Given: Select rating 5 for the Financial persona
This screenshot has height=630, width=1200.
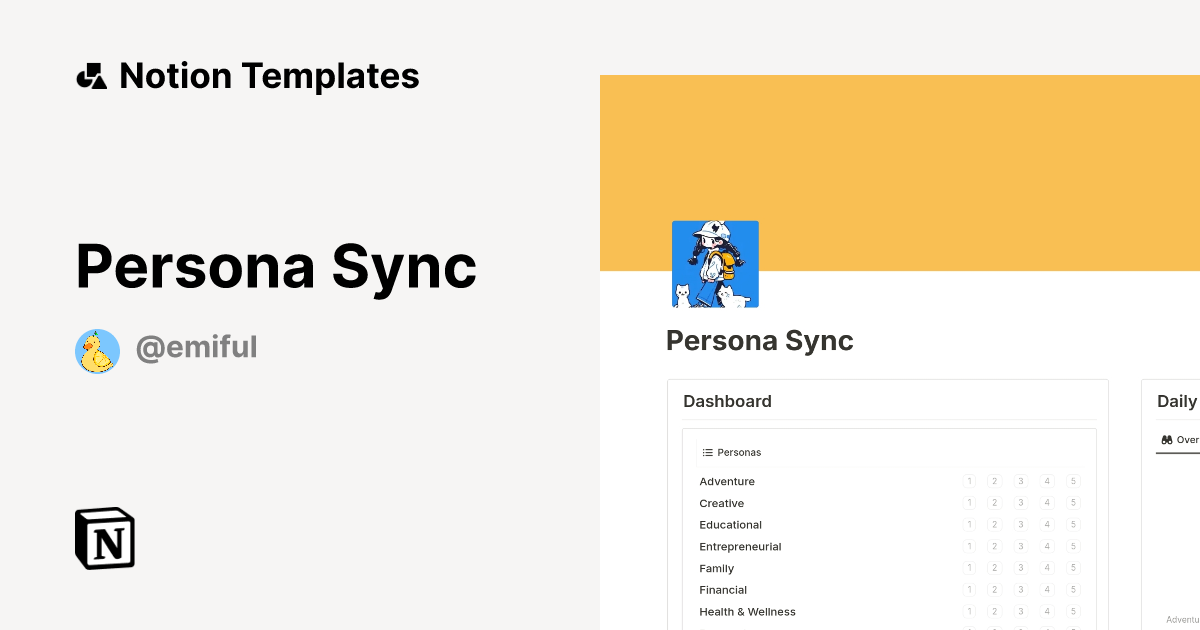Looking at the screenshot, I should [x=1072, y=589].
